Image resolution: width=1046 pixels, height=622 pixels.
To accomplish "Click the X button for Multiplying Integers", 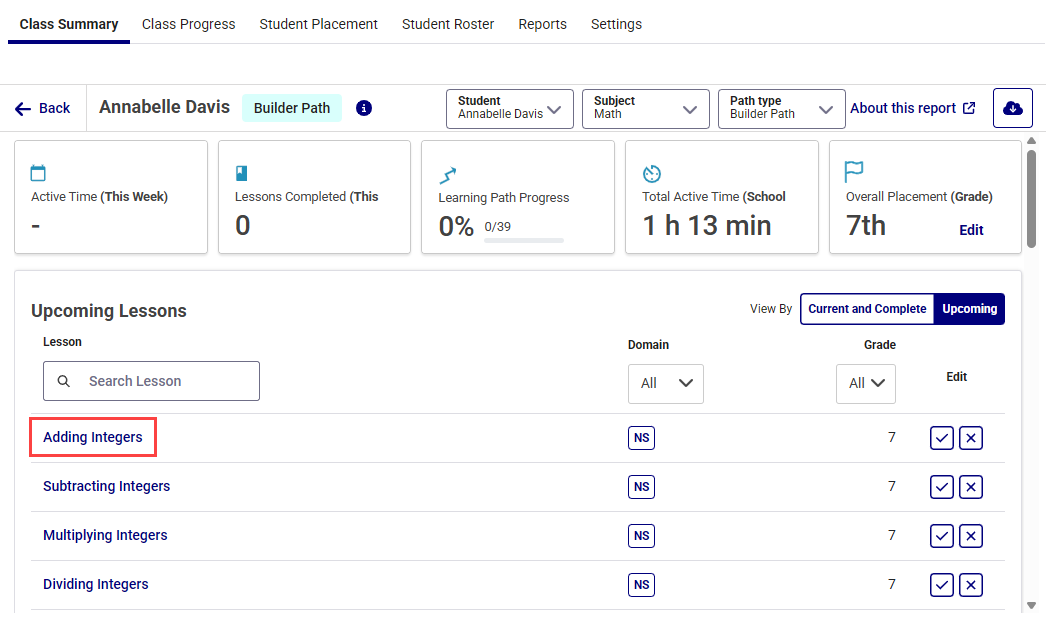I will (971, 536).
